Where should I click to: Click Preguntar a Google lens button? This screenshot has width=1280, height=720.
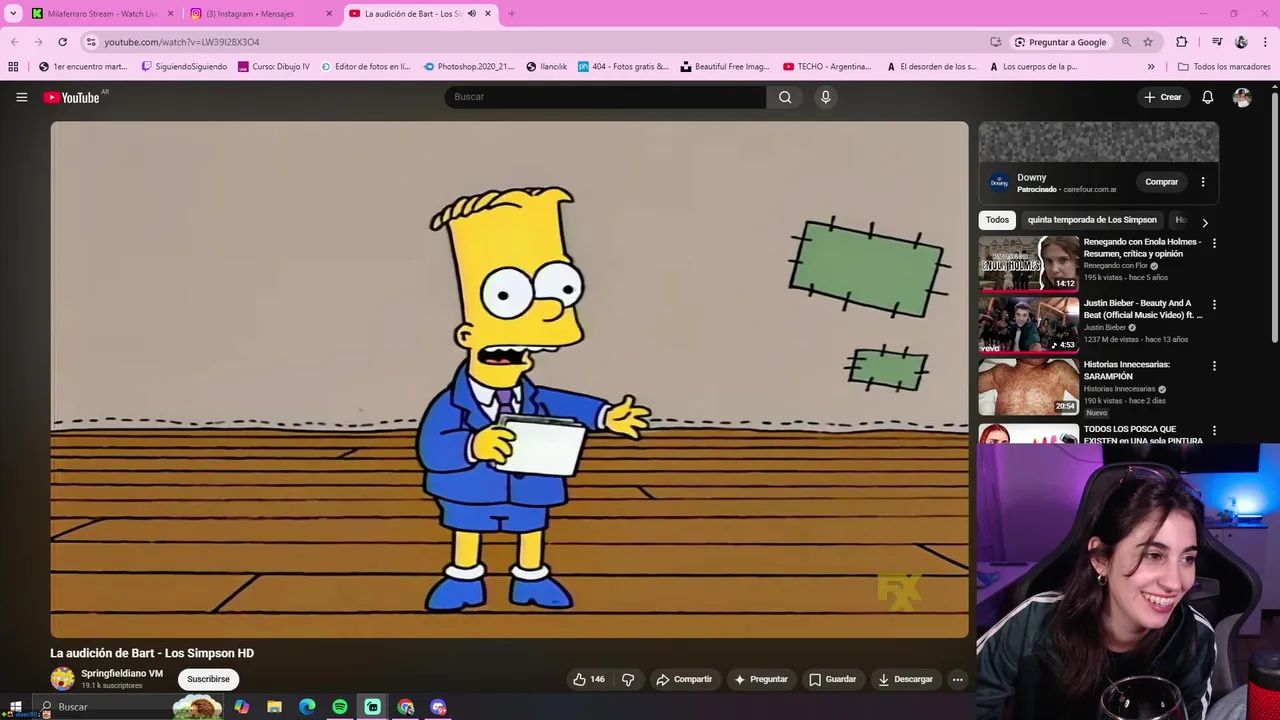coord(1060,42)
